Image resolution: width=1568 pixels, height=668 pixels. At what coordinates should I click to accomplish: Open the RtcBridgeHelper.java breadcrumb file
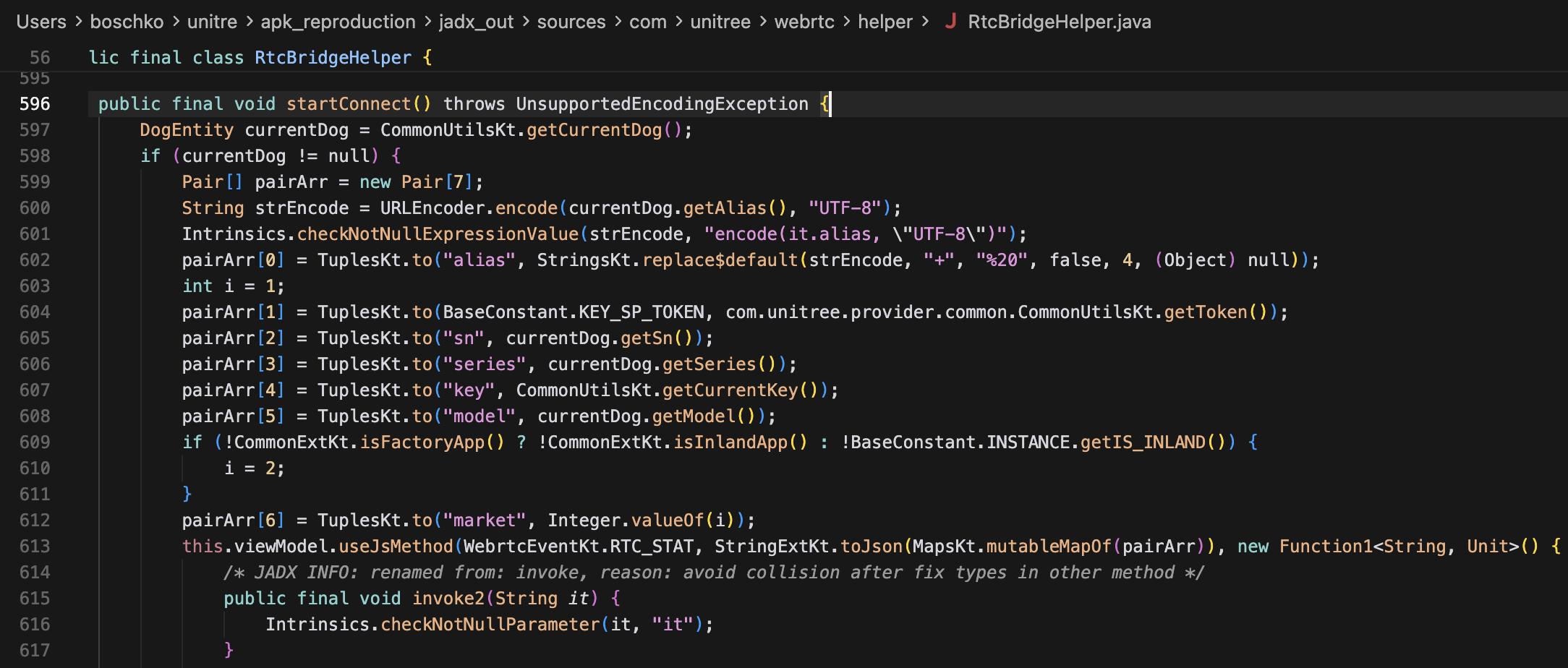tap(1059, 22)
